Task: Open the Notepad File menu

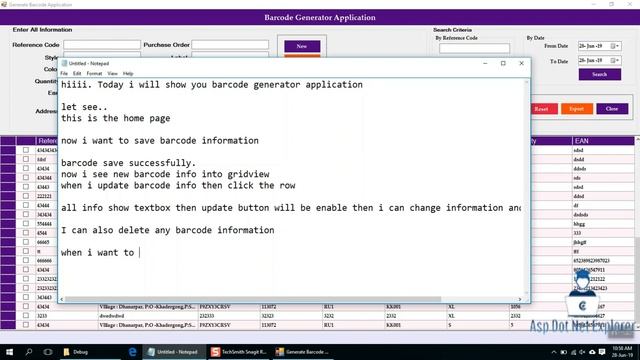Action: point(64,73)
